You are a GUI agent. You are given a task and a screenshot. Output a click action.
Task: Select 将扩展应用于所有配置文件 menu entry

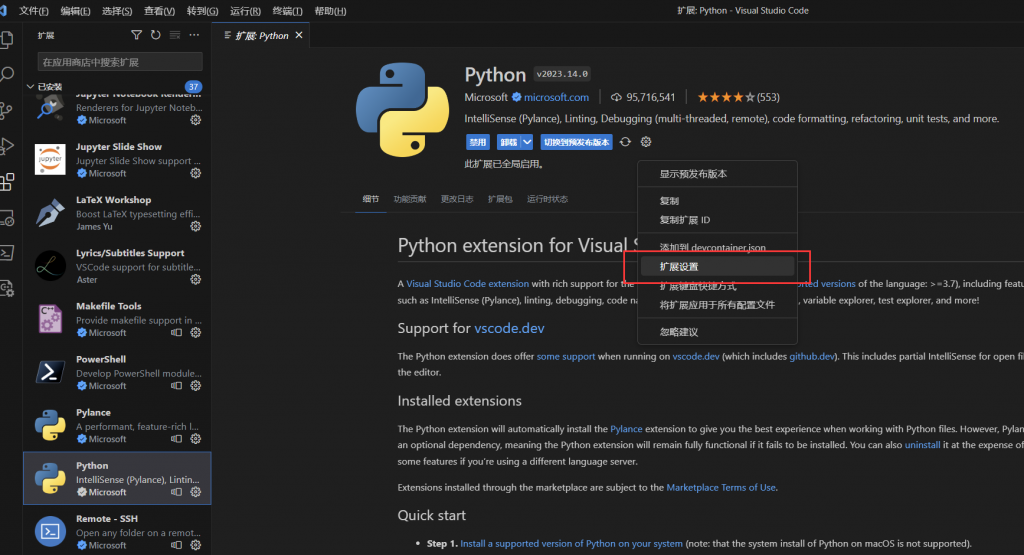717,305
